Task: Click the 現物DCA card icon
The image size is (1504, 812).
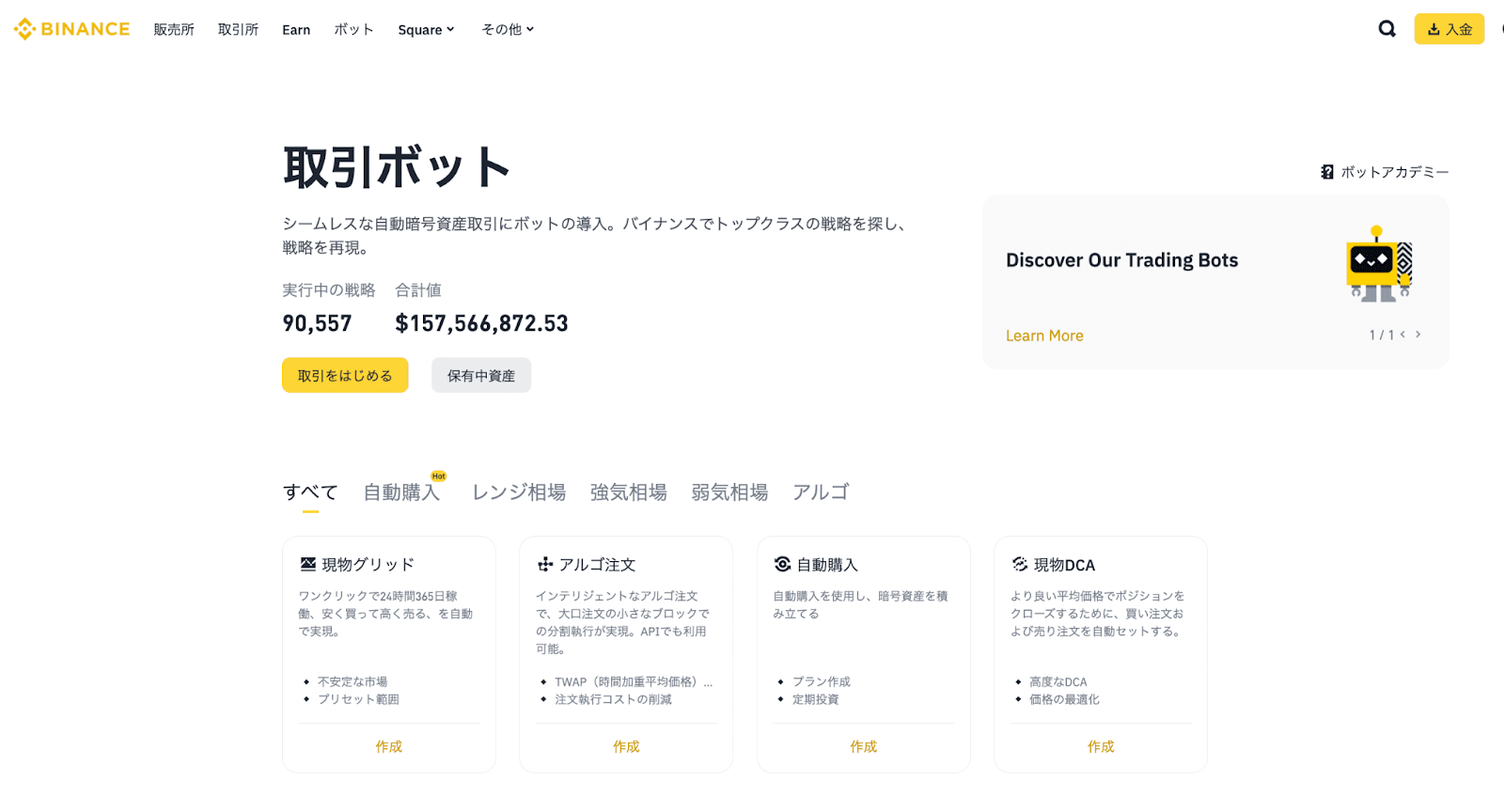Action: pos(1020,564)
